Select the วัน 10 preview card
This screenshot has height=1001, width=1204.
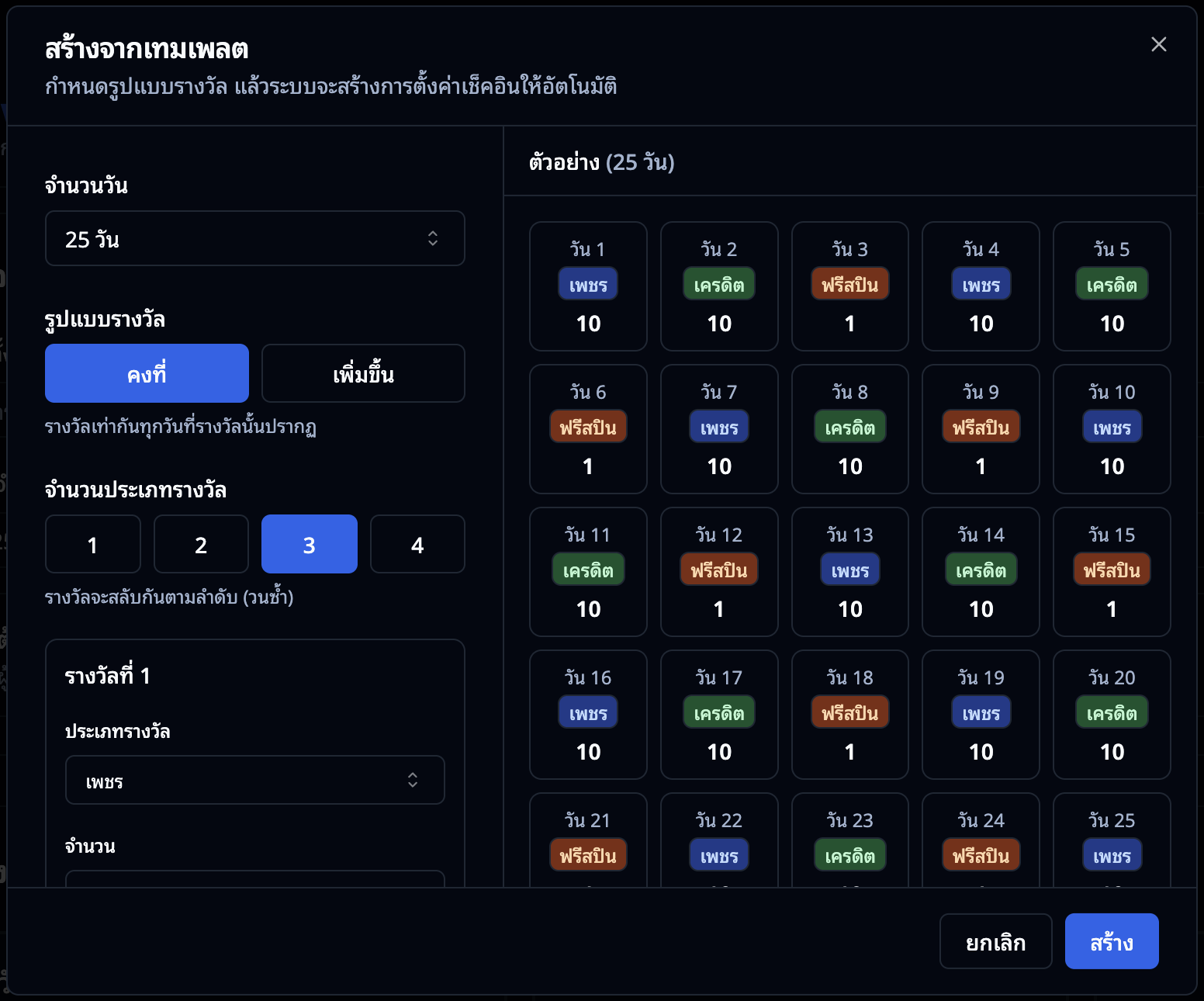tap(1111, 428)
